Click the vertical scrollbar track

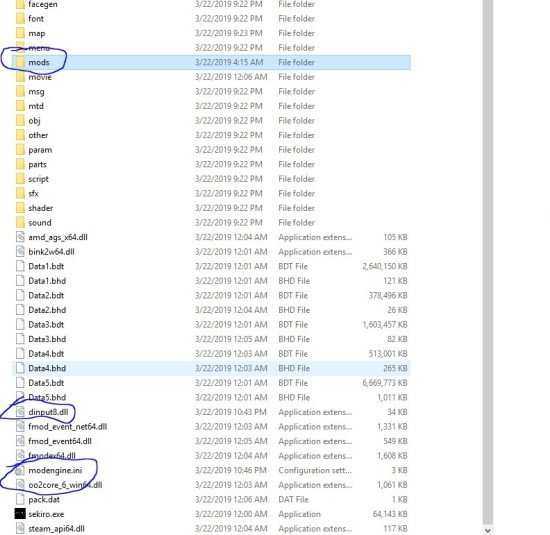[488, 262]
